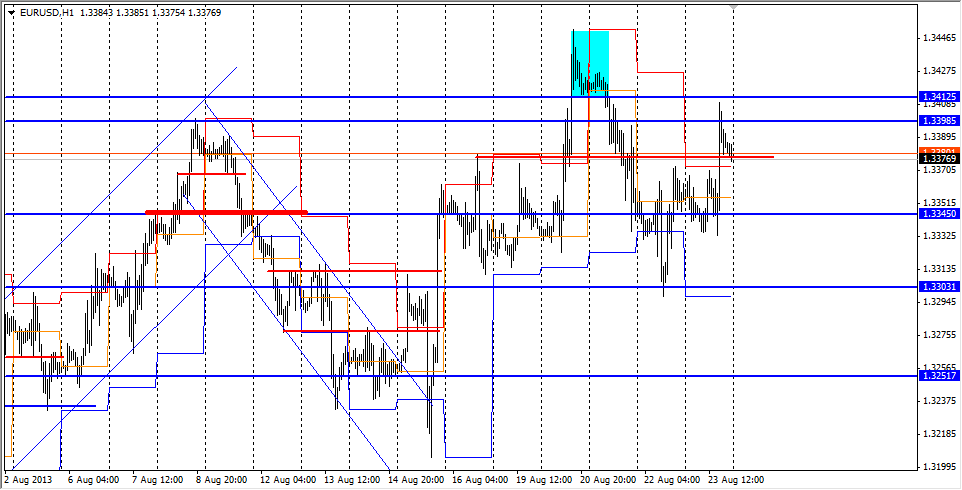Screen dimensions: 962x490
Task: Click the blue 1.33985 level label
Action: pyautogui.click(x=939, y=121)
